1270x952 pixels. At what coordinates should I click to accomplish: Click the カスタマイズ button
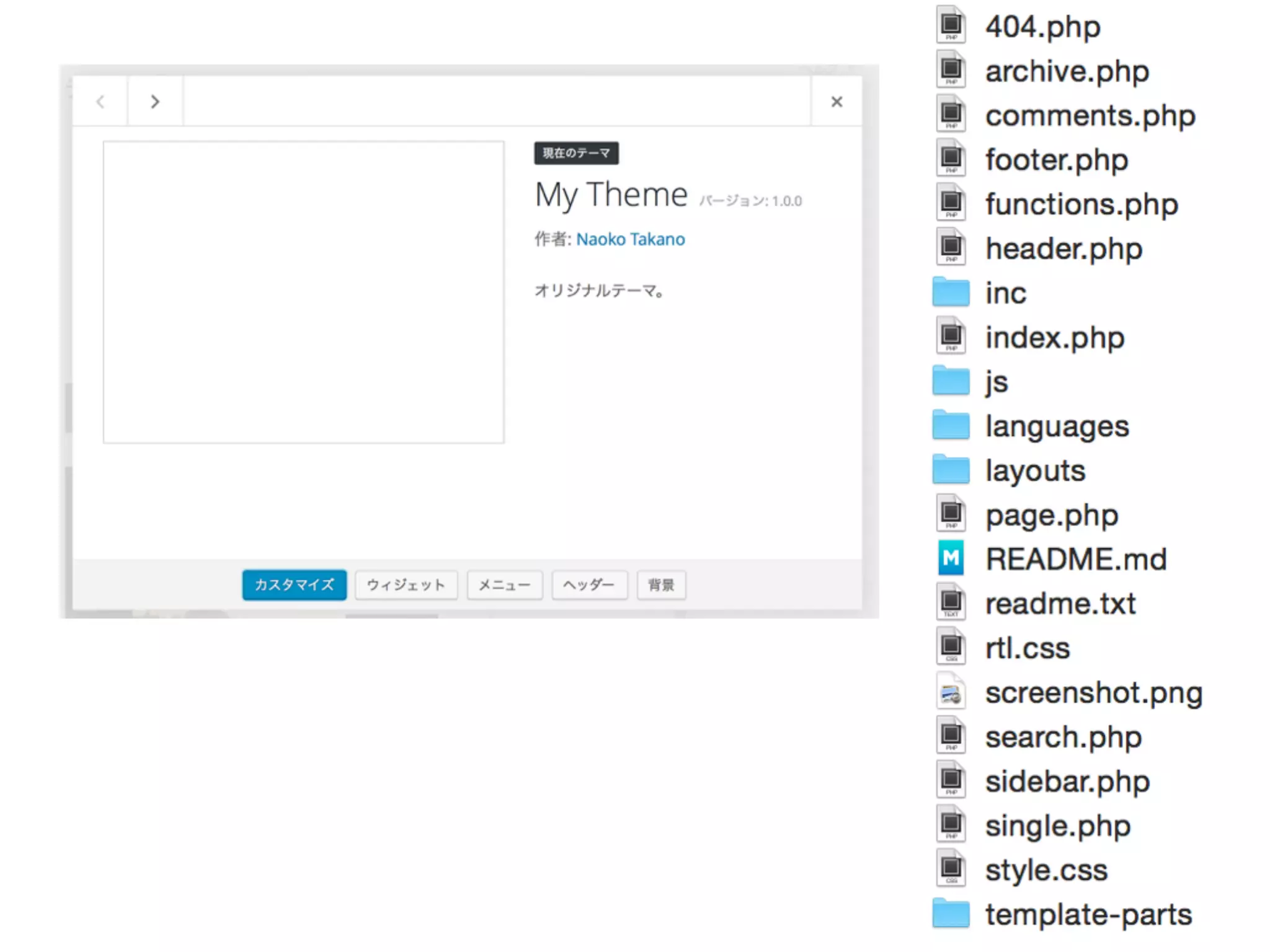[295, 584]
